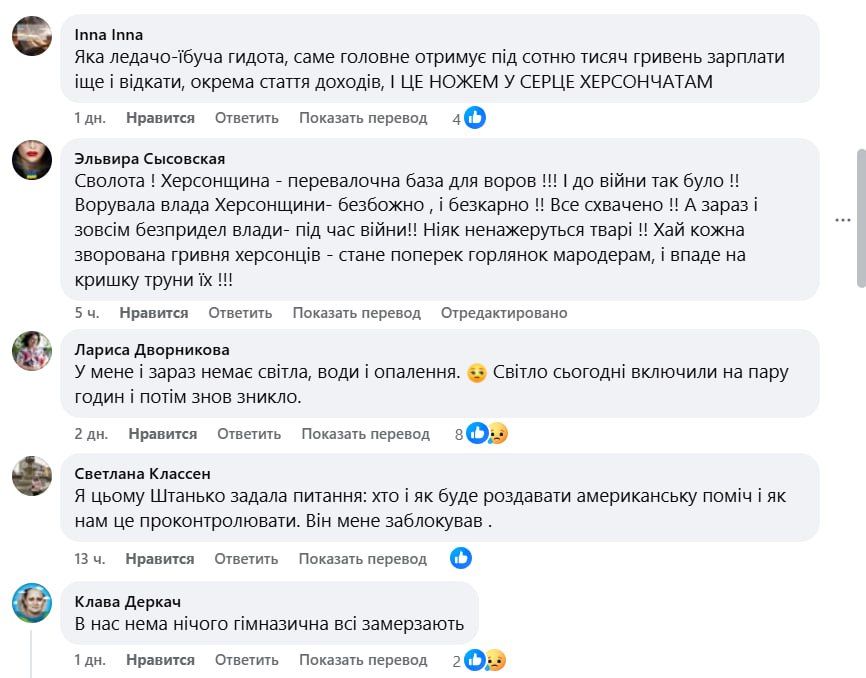Image resolution: width=866 pixels, height=678 pixels.
Task: Open Inna Inna's profile picture
Action: click(x=33, y=36)
